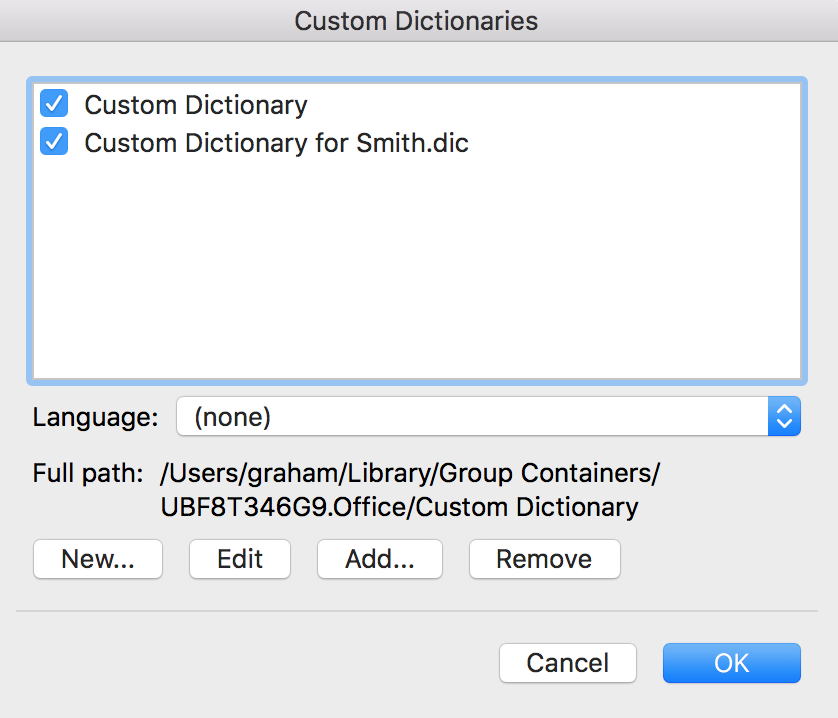Viewport: 838px width, 718px height.
Task: Confirm with the OK button
Action: [x=732, y=663]
